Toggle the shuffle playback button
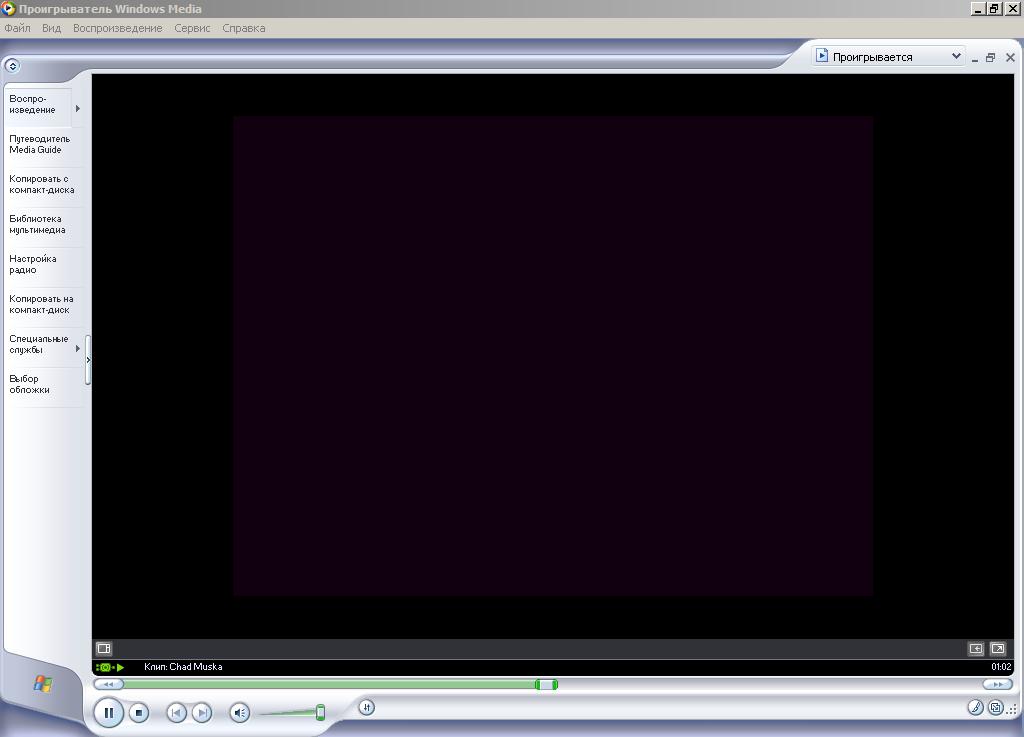This screenshot has width=1024, height=737. [366, 707]
